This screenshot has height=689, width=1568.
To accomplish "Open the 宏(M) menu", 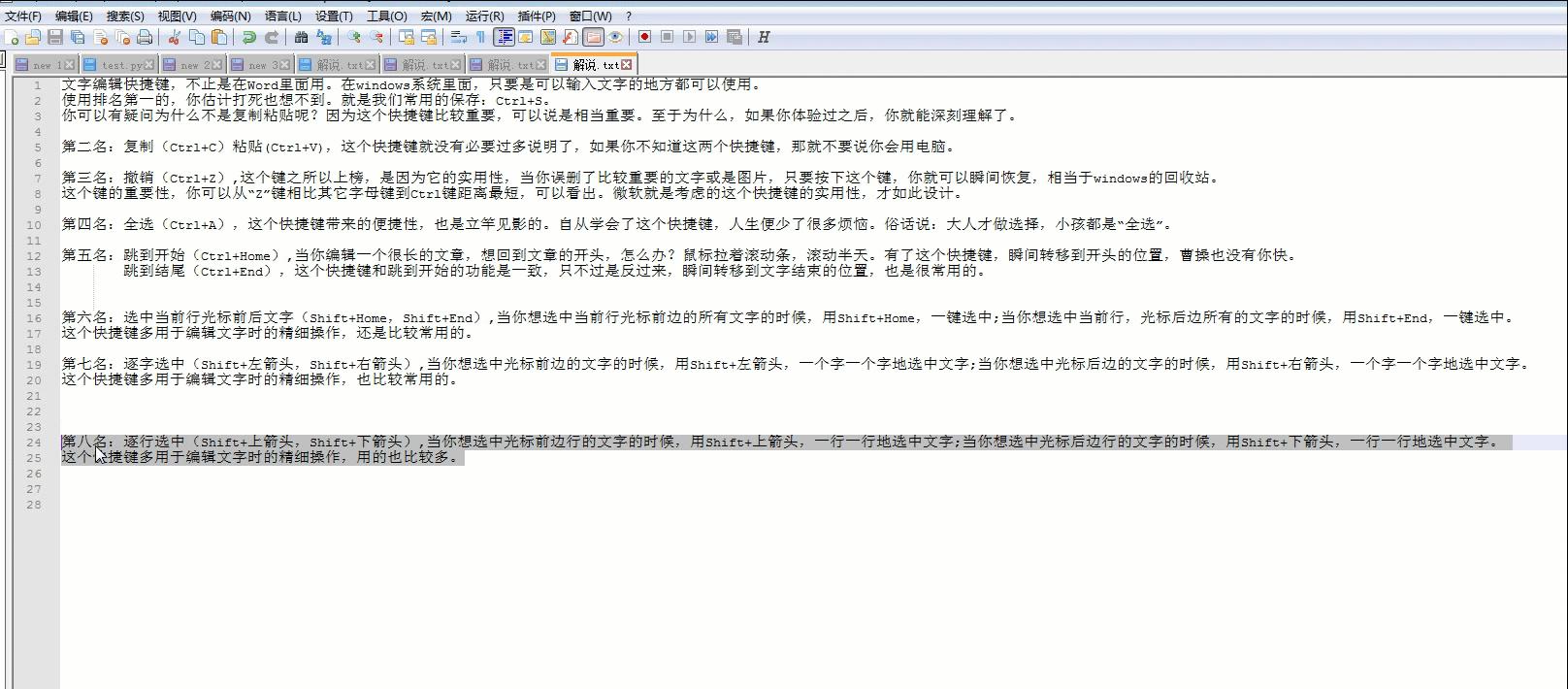I will (x=437, y=16).
